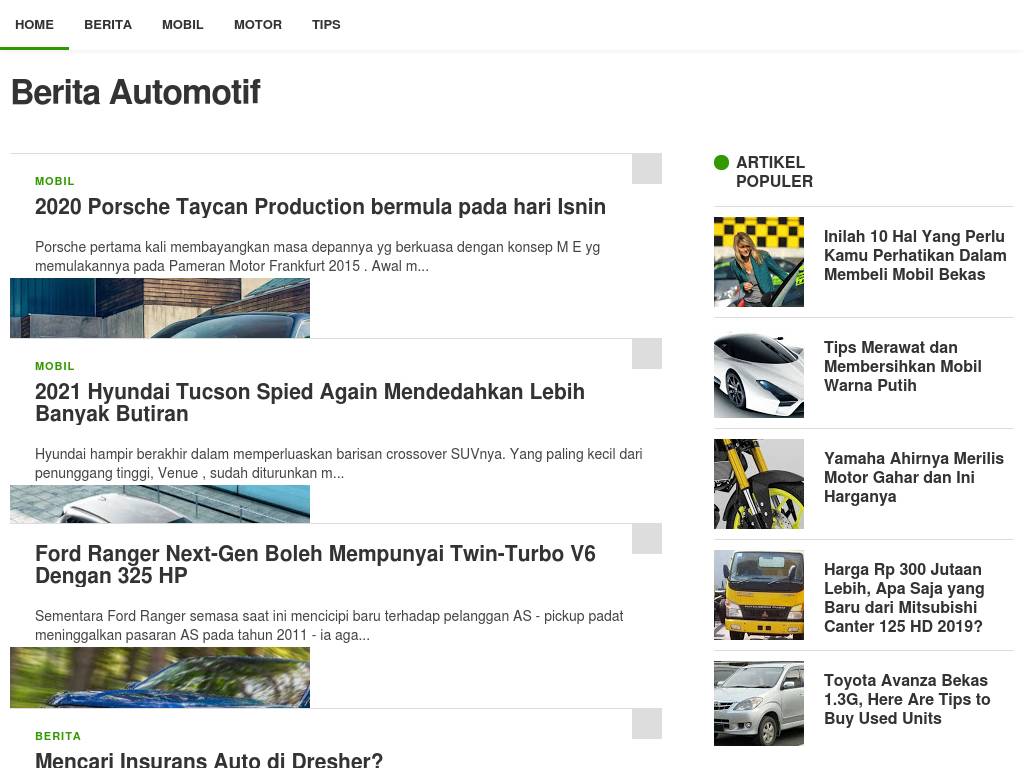The image size is (1024, 768).
Task: Go to the MOBIL section
Action: point(182,25)
